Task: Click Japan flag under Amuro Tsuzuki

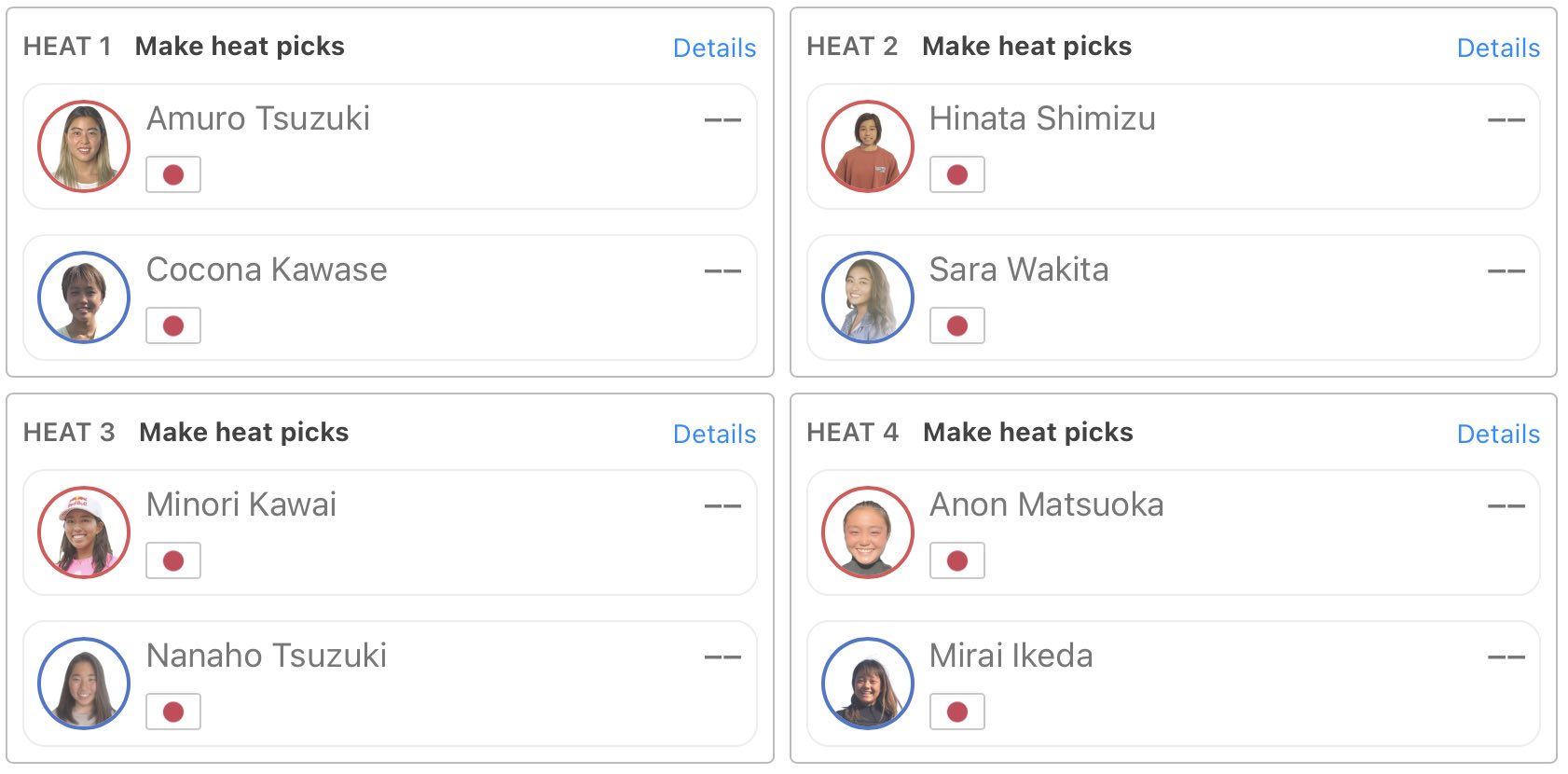Action: click(173, 174)
